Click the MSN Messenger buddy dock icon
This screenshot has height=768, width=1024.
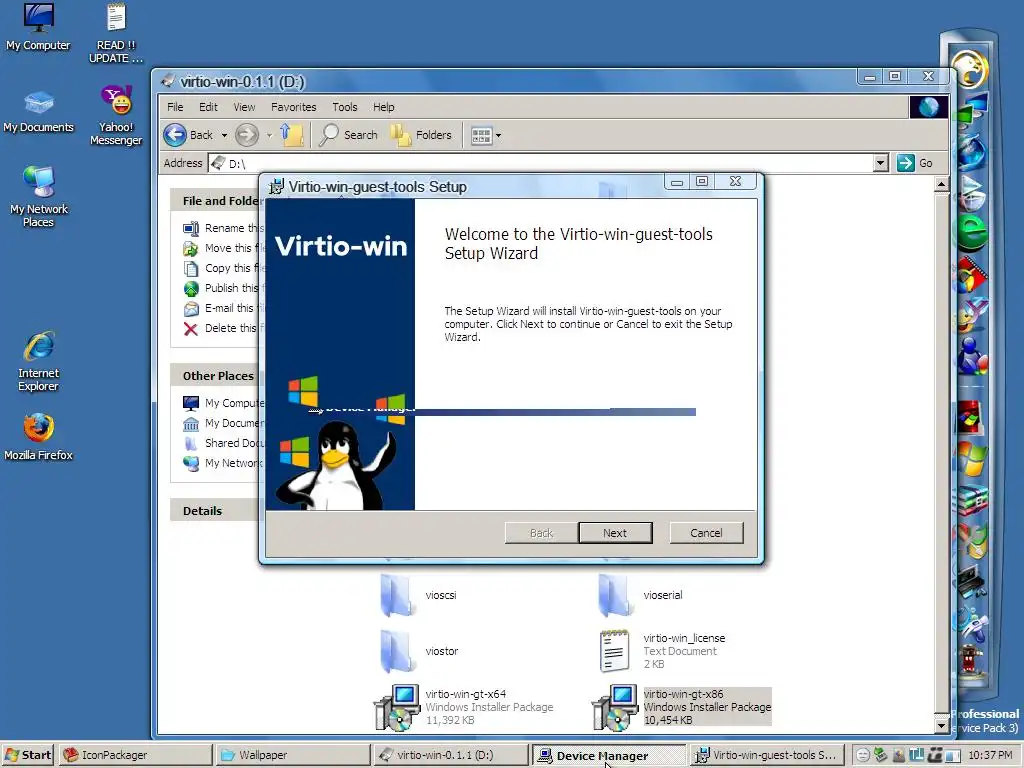(x=972, y=357)
